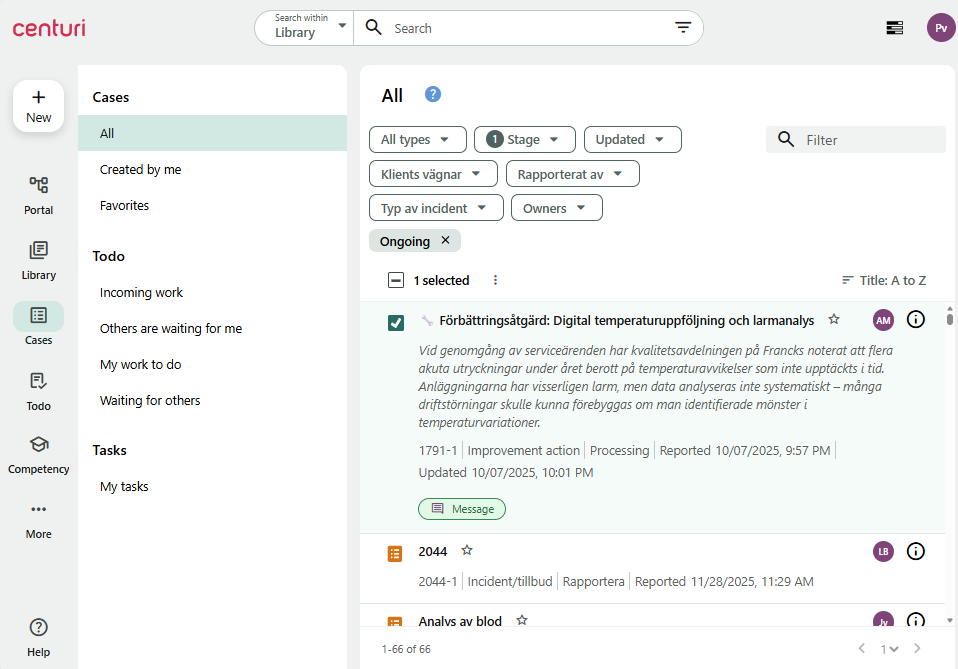The height and width of the screenshot is (669, 958).
Task: Toggle the favorite star on case 2044
Action: click(466, 549)
